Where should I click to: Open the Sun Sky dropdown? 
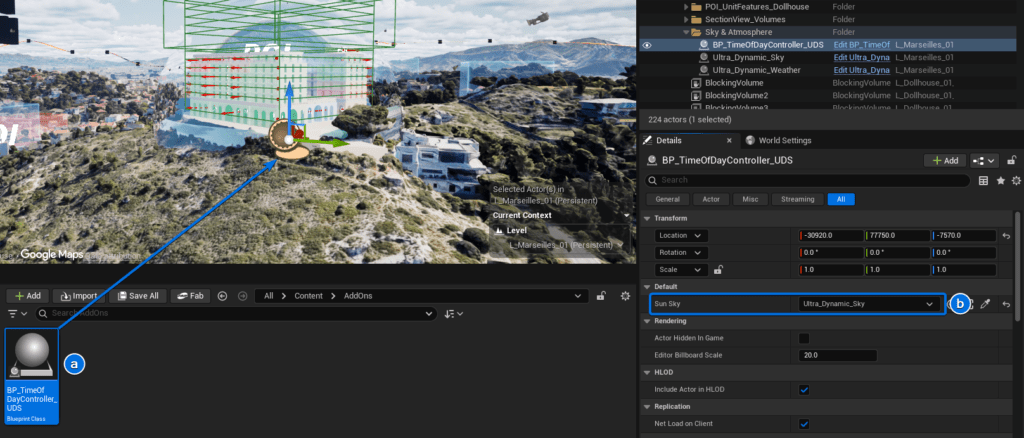pyautogui.click(x=869, y=304)
